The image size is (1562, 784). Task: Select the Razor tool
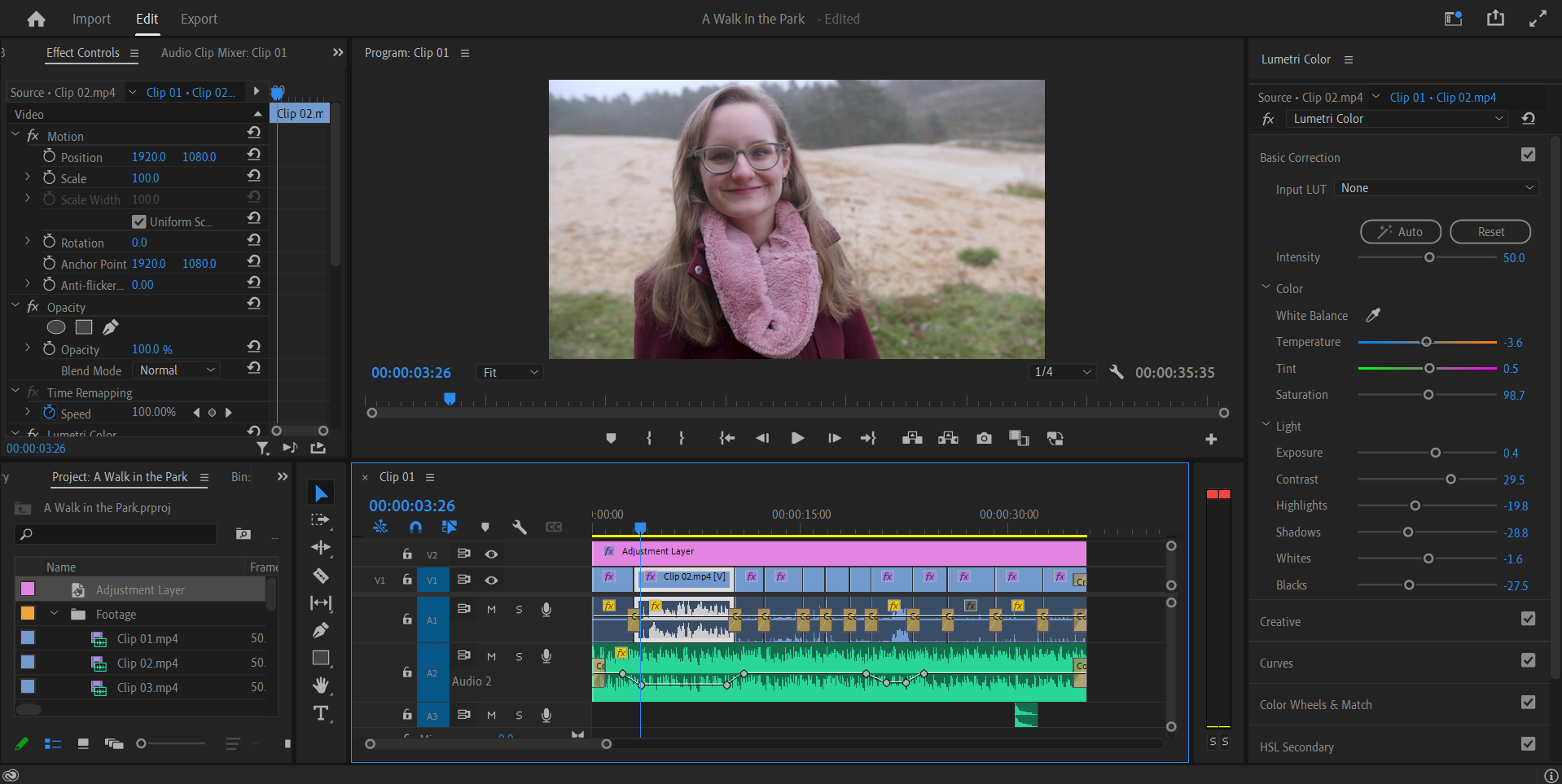pyautogui.click(x=321, y=576)
